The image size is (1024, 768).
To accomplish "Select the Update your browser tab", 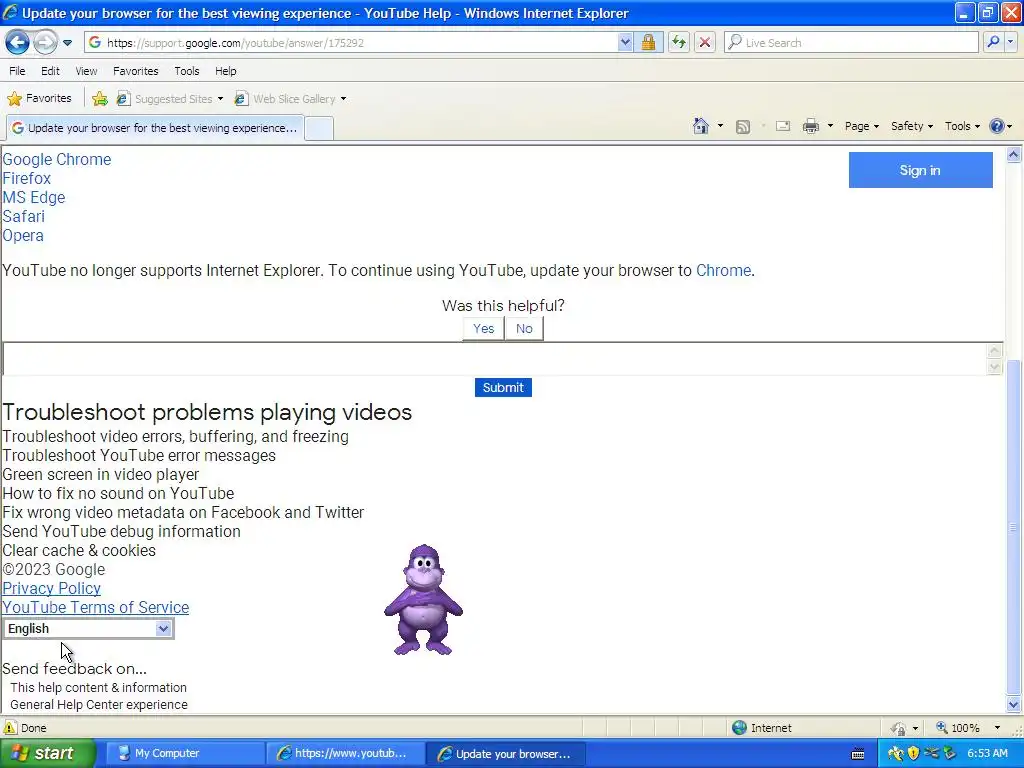I will pos(155,128).
